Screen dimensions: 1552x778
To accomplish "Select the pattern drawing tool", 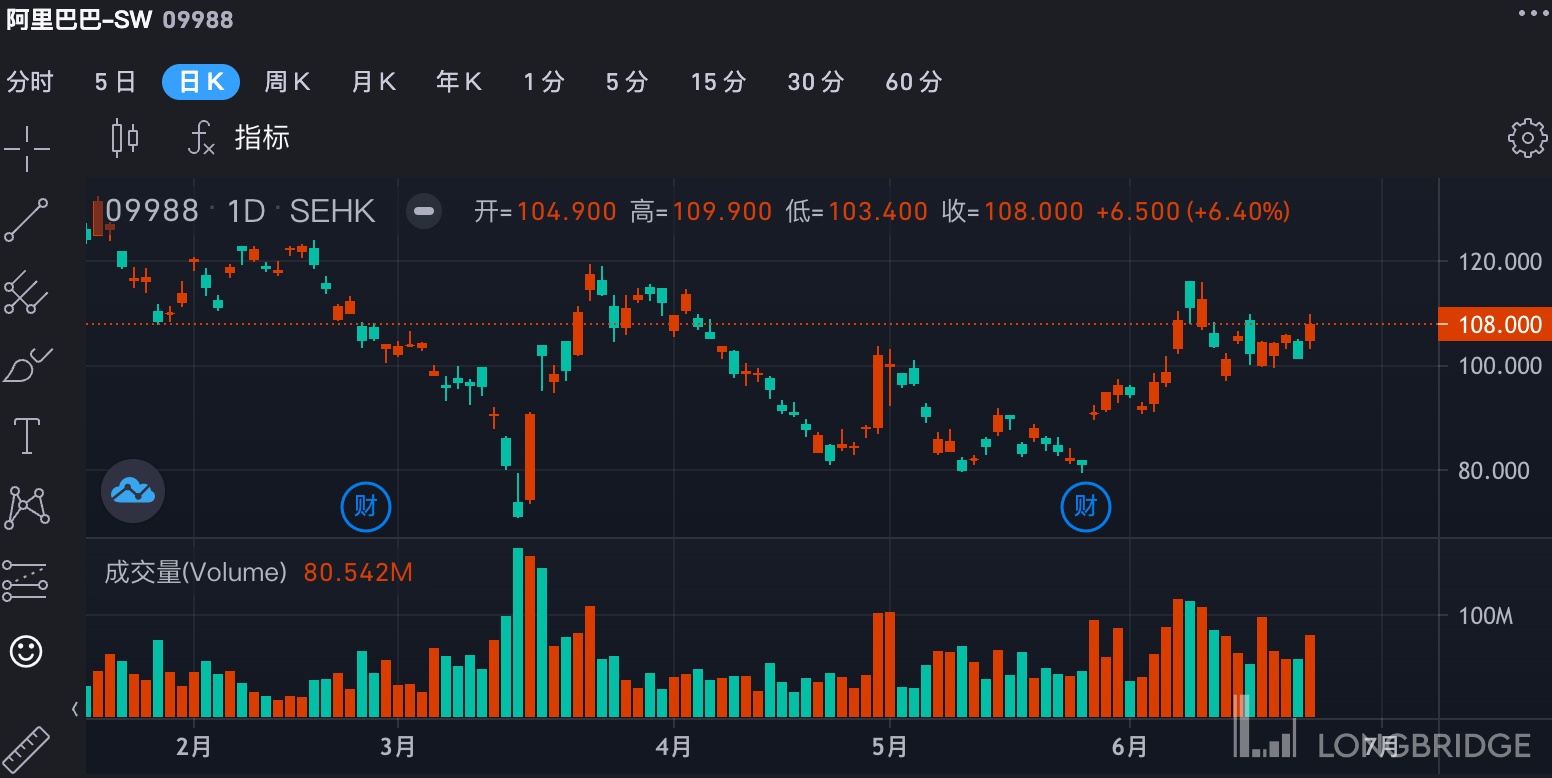I will click(x=27, y=508).
